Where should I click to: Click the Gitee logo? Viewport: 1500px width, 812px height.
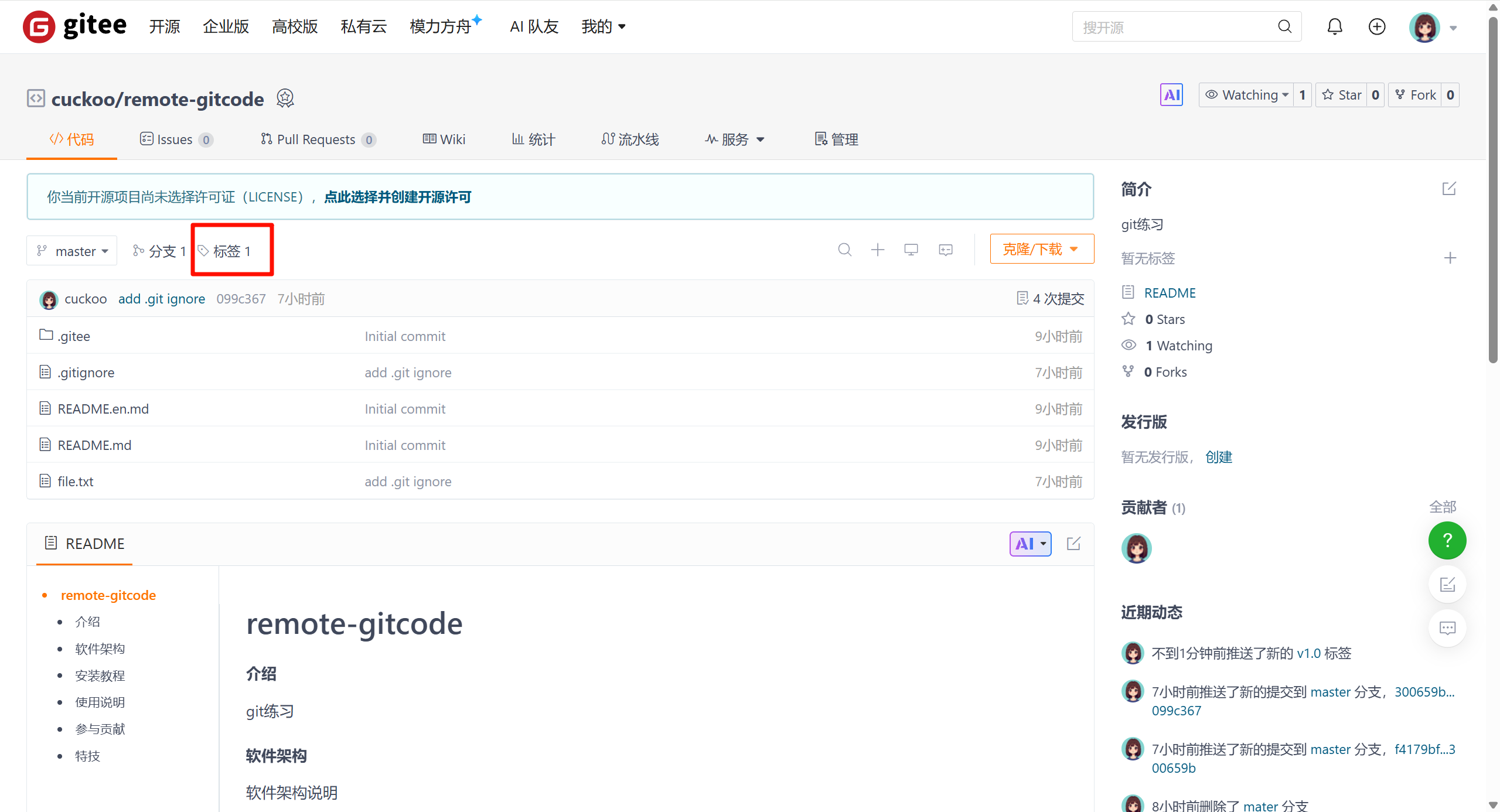pos(74,26)
